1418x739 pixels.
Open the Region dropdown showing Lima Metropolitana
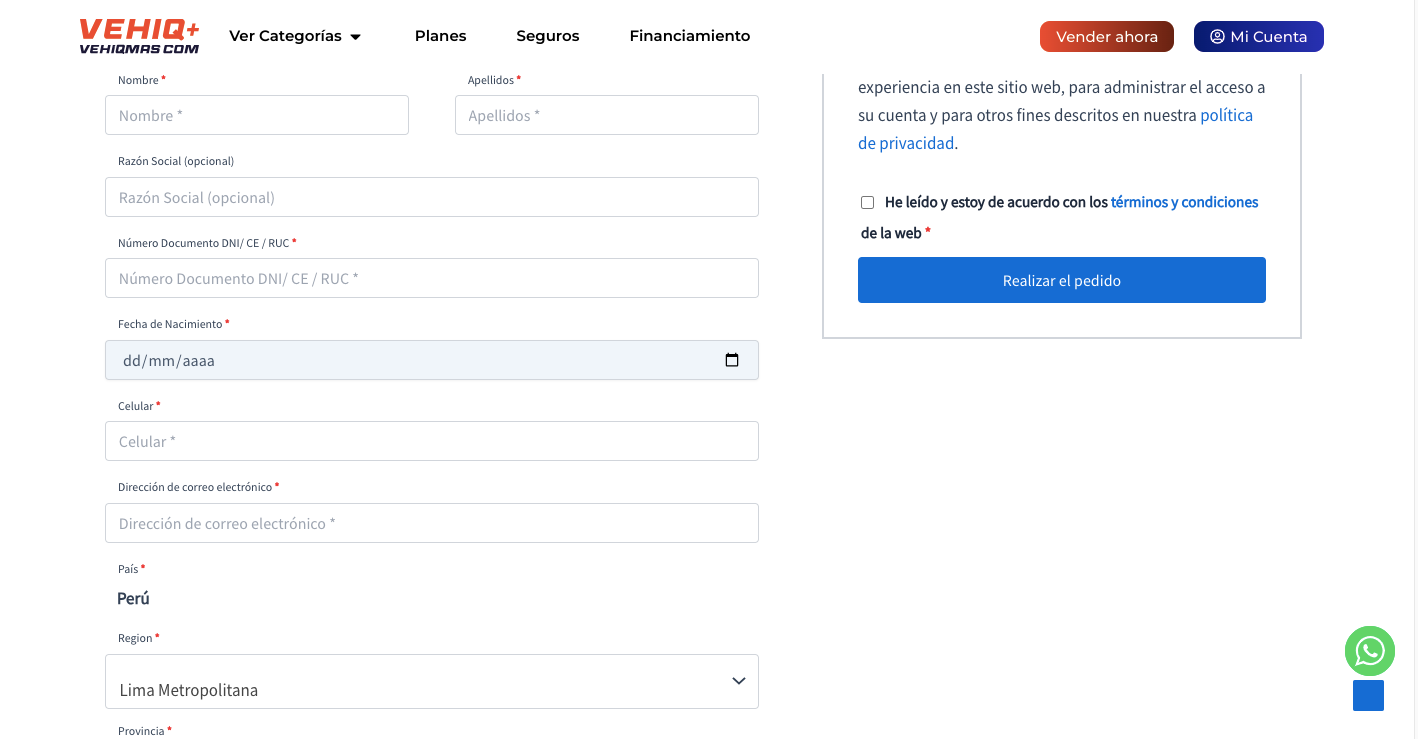431,681
